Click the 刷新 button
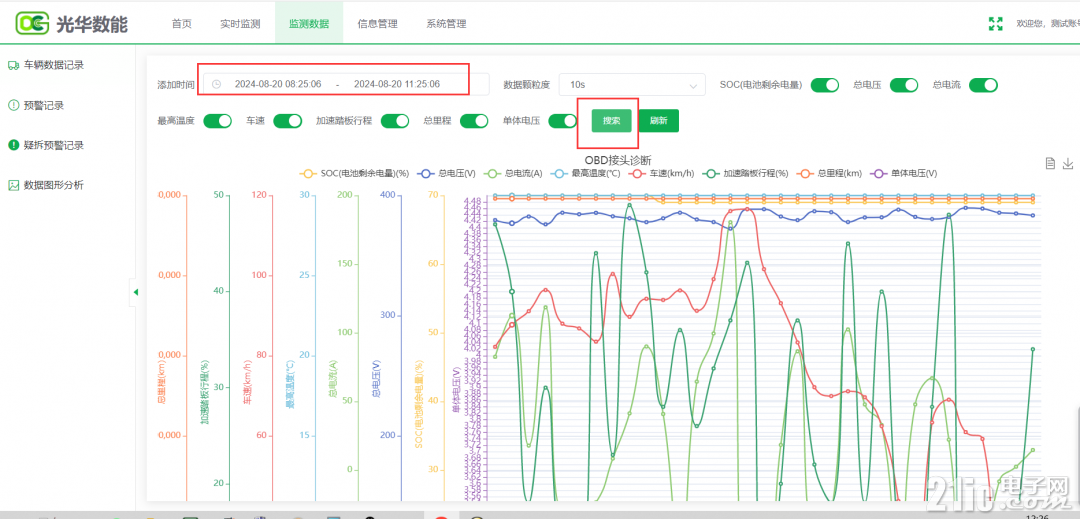 [659, 120]
